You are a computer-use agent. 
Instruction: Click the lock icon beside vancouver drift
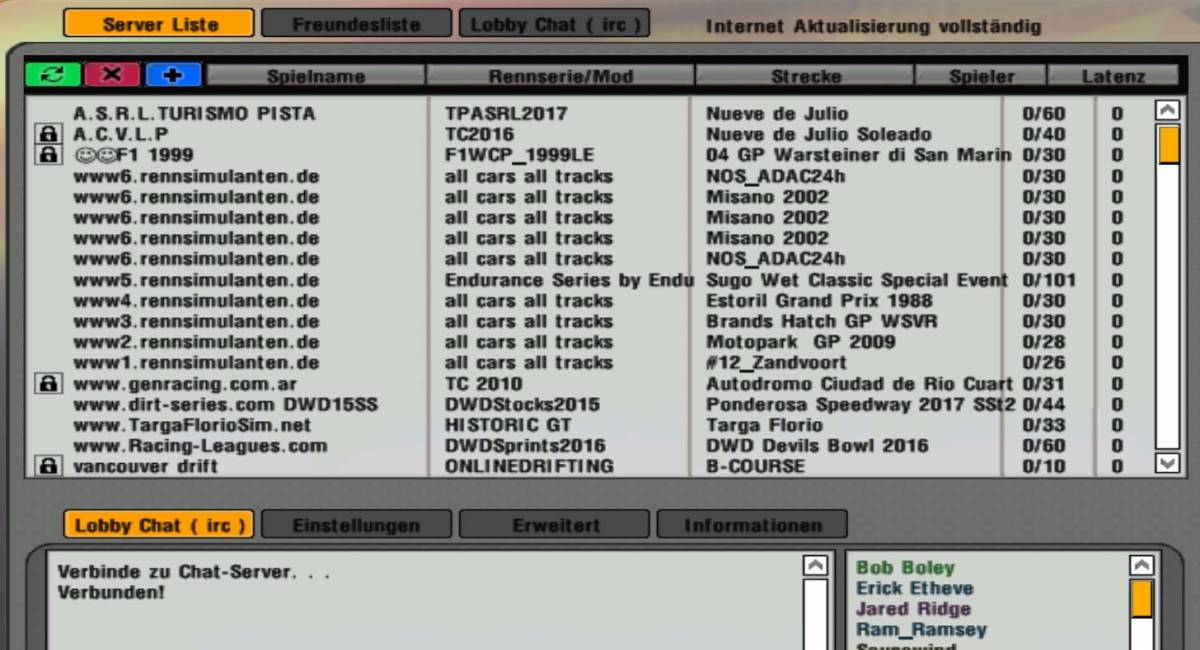click(47, 466)
